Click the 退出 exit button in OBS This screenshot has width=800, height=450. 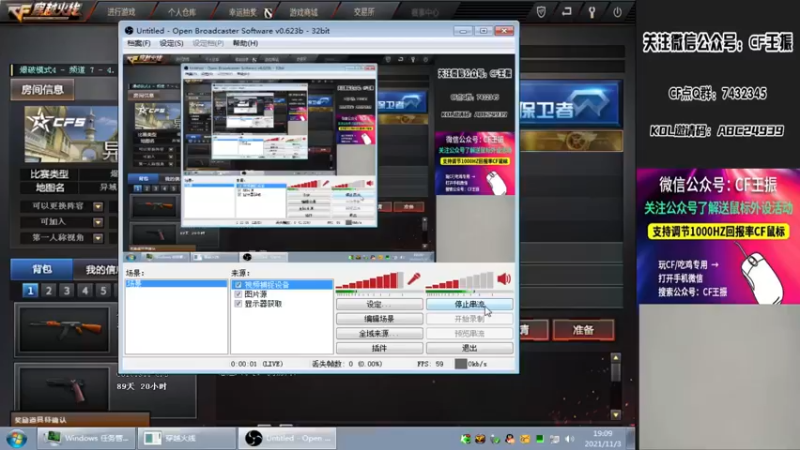[469, 348]
